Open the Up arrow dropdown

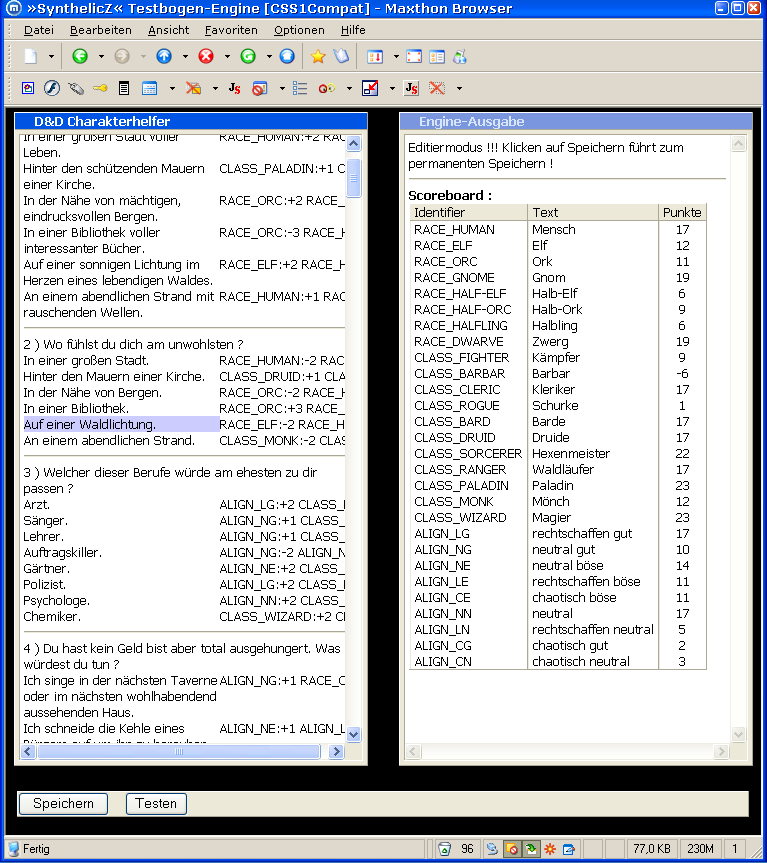185,56
